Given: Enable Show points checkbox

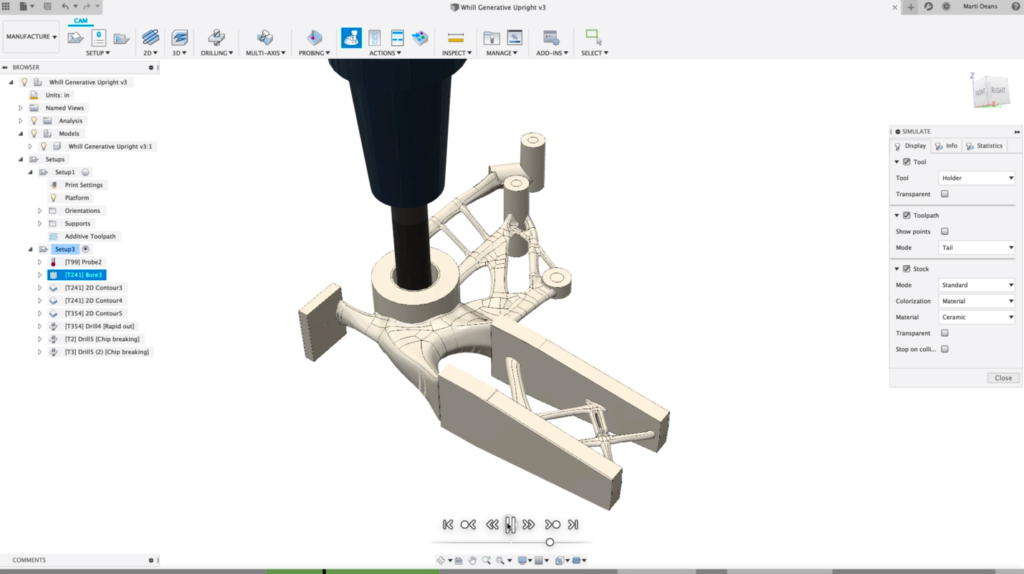Looking at the screenshot, I should click(945, 231).
